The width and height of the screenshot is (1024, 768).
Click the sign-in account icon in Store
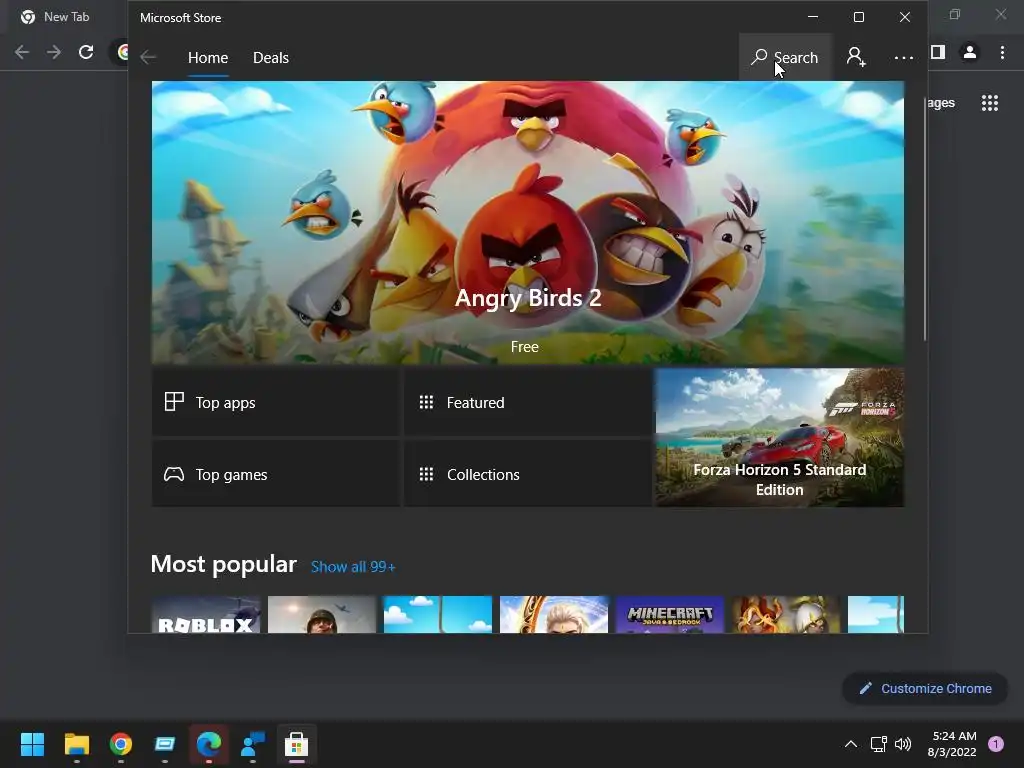click(856, 57)
